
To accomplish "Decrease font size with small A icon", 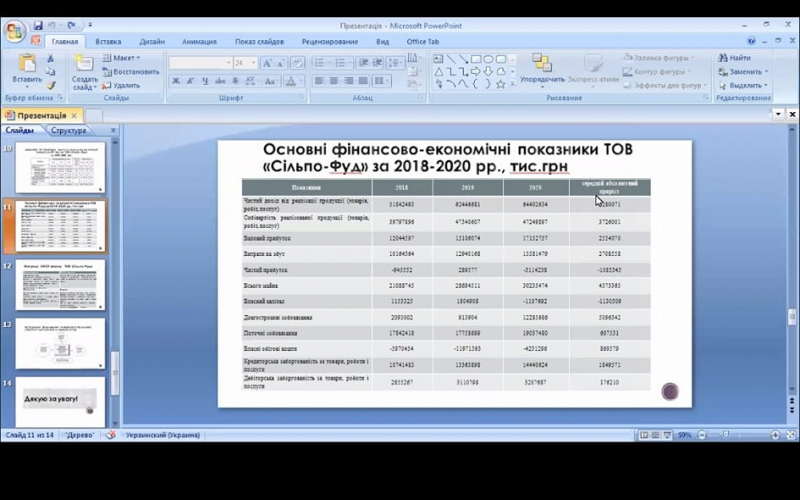I will [x=281, y=63].
